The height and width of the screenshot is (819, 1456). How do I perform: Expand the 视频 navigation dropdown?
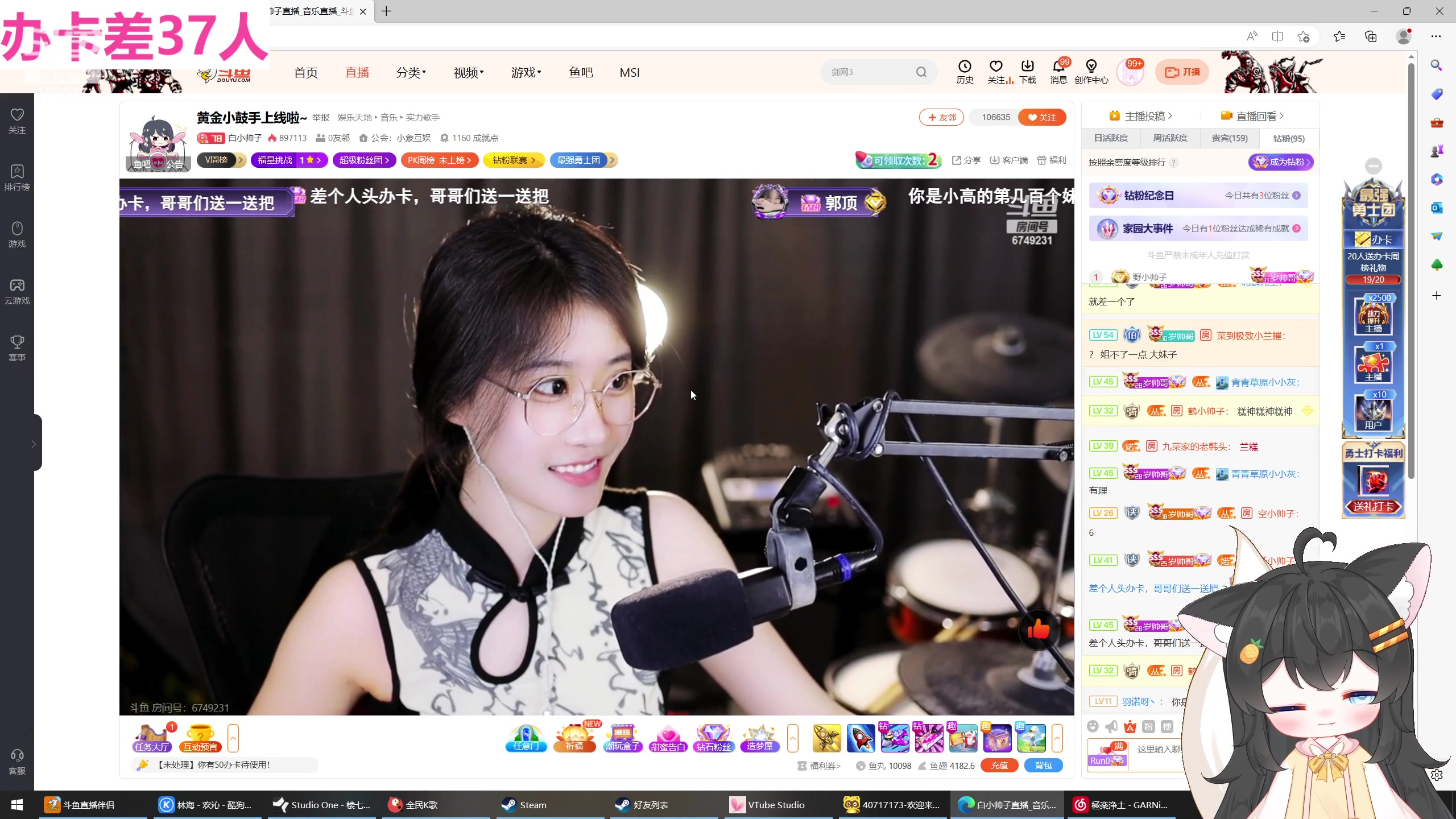(468, 72)
